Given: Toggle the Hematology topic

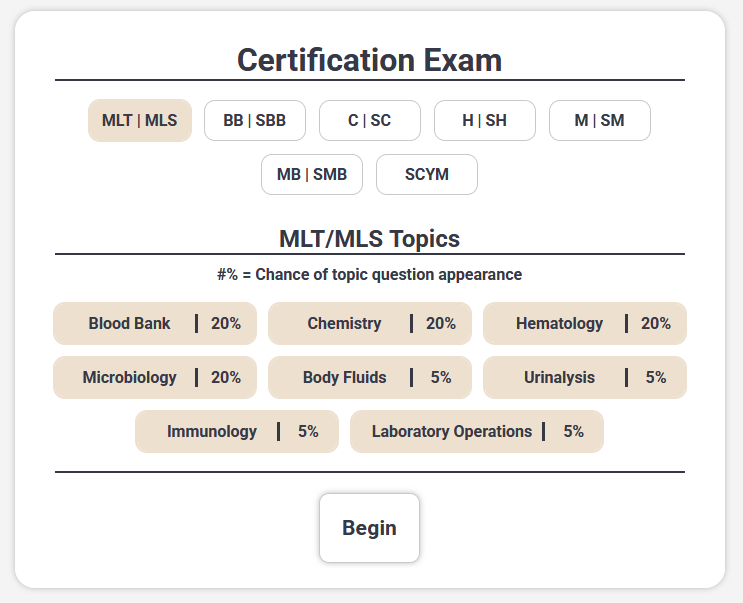Looking at the screenshot, I should click(x=585, y=324).
